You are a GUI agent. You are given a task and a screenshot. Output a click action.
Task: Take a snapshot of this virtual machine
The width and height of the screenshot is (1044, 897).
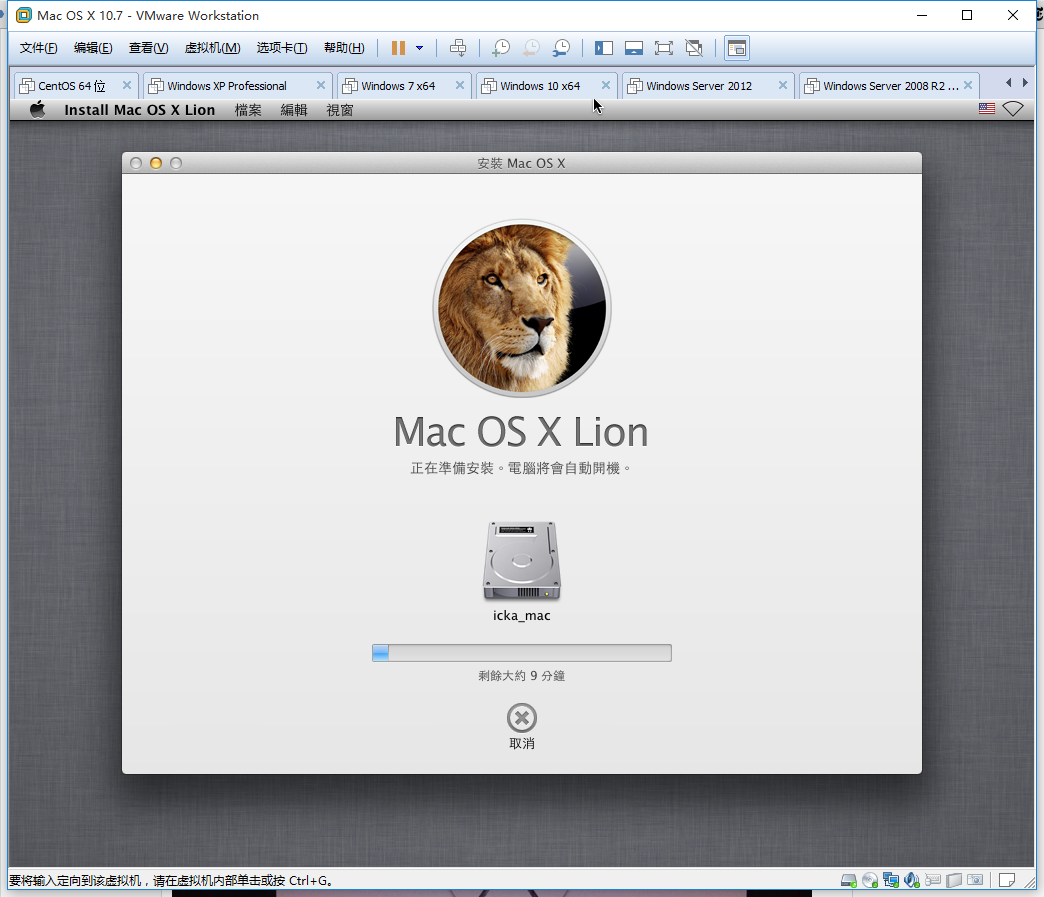click(501, 48)
